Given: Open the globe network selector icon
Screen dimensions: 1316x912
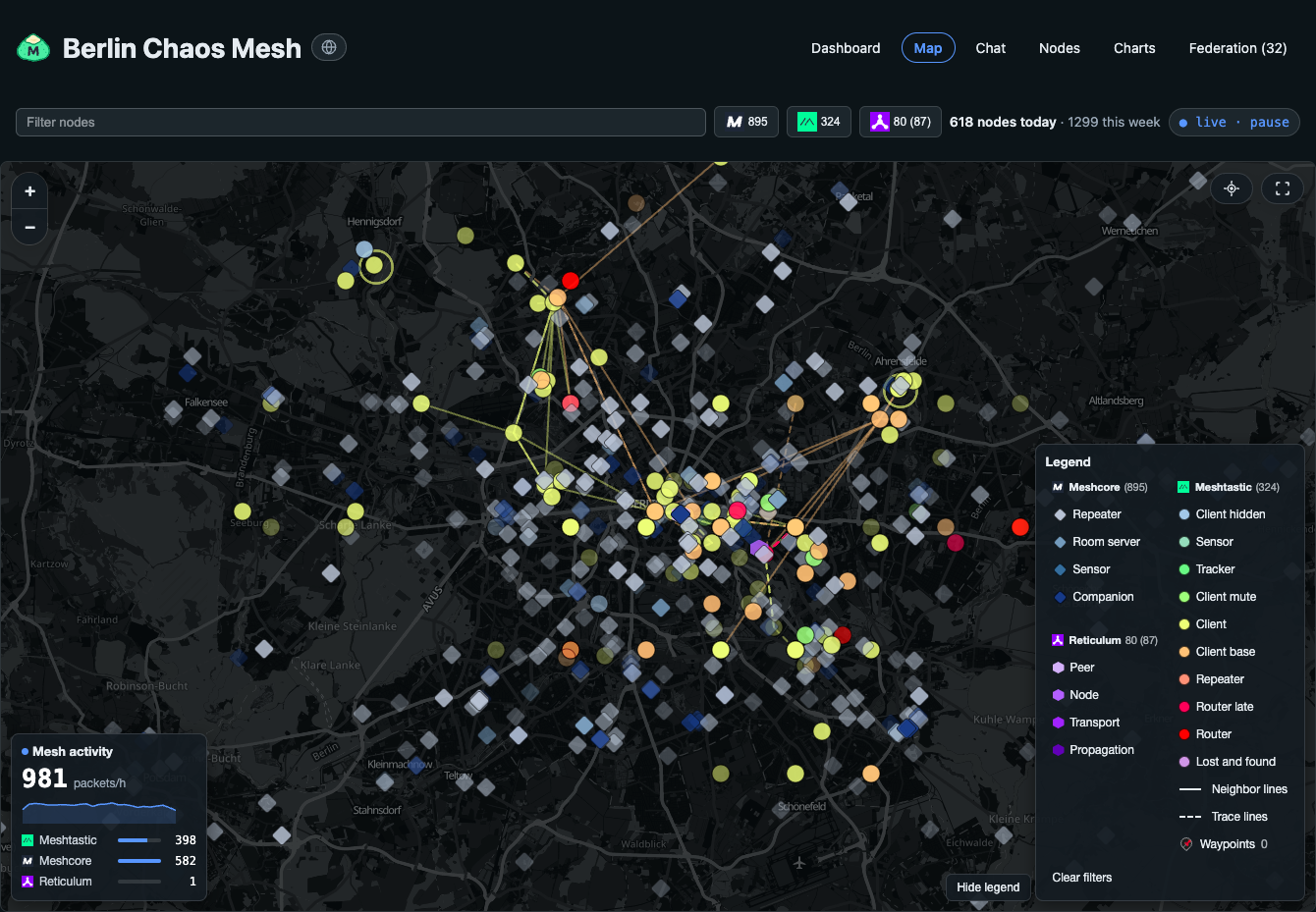Looking at the screenshot, I should pyautogui.click(x=329, y=47).
